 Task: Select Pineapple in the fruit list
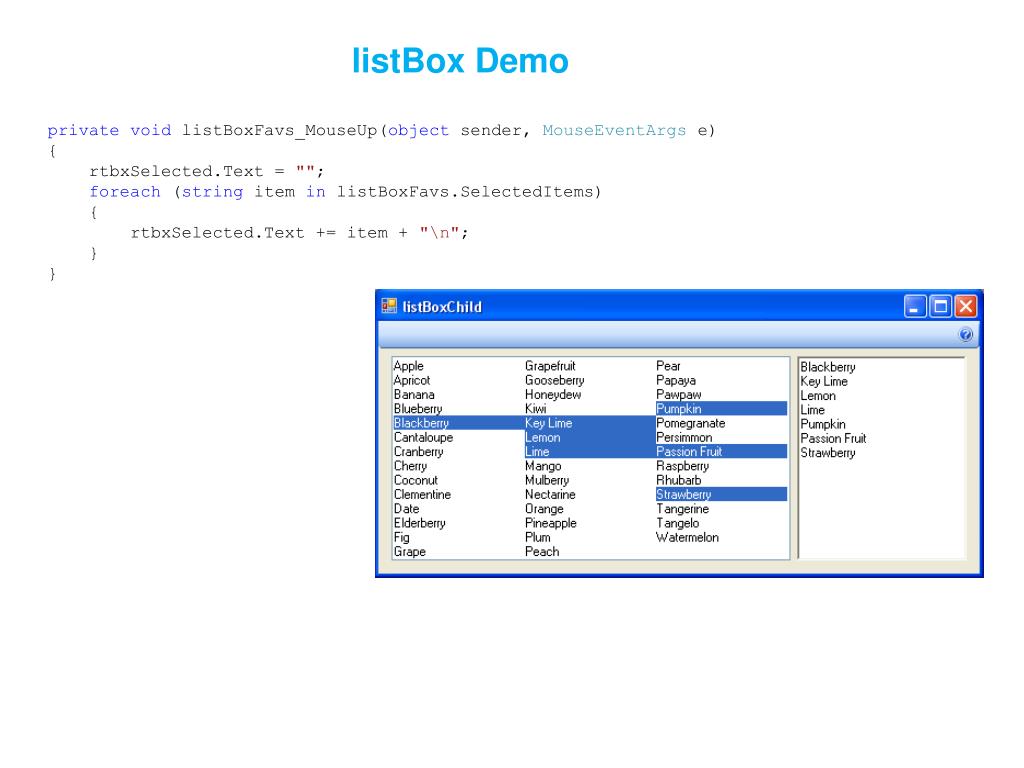coord(551,524)
